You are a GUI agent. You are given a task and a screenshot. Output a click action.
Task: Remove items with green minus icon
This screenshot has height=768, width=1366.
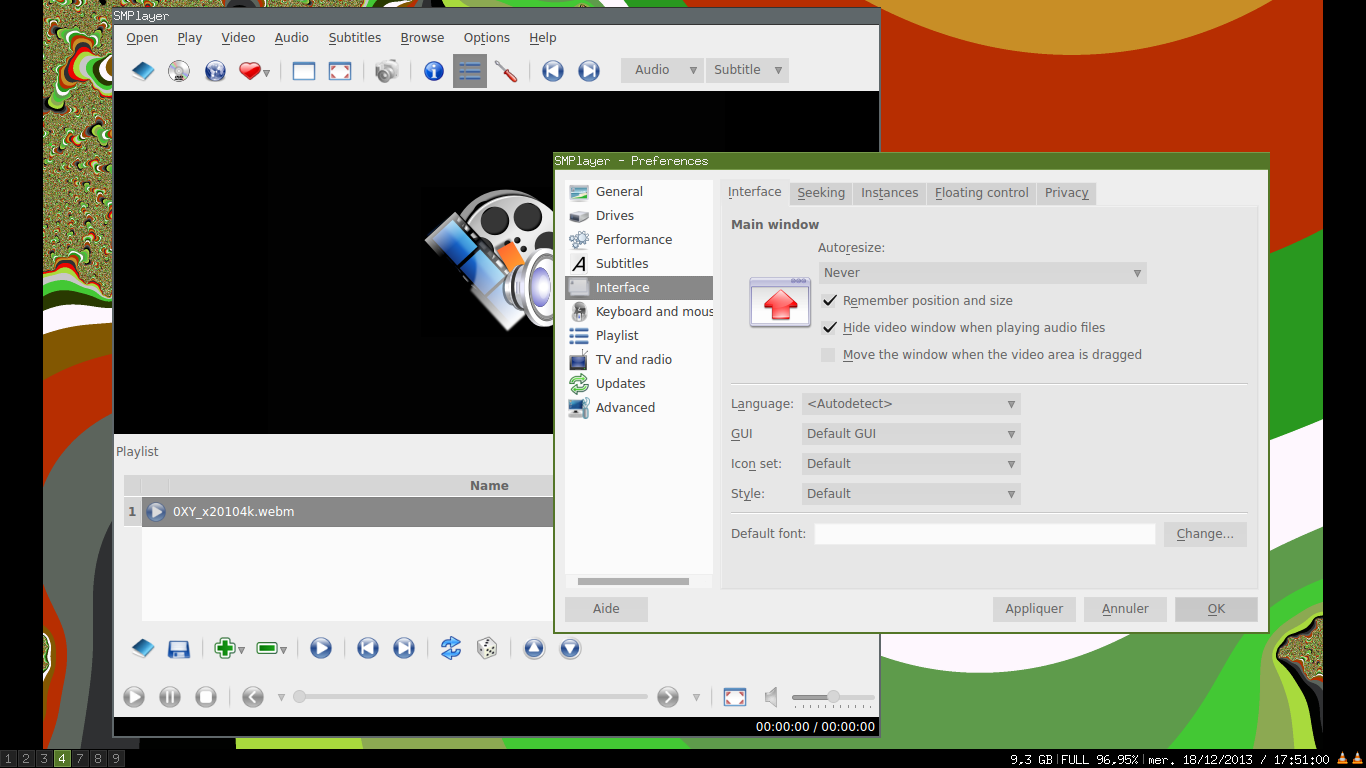click(x=267, y=649)
